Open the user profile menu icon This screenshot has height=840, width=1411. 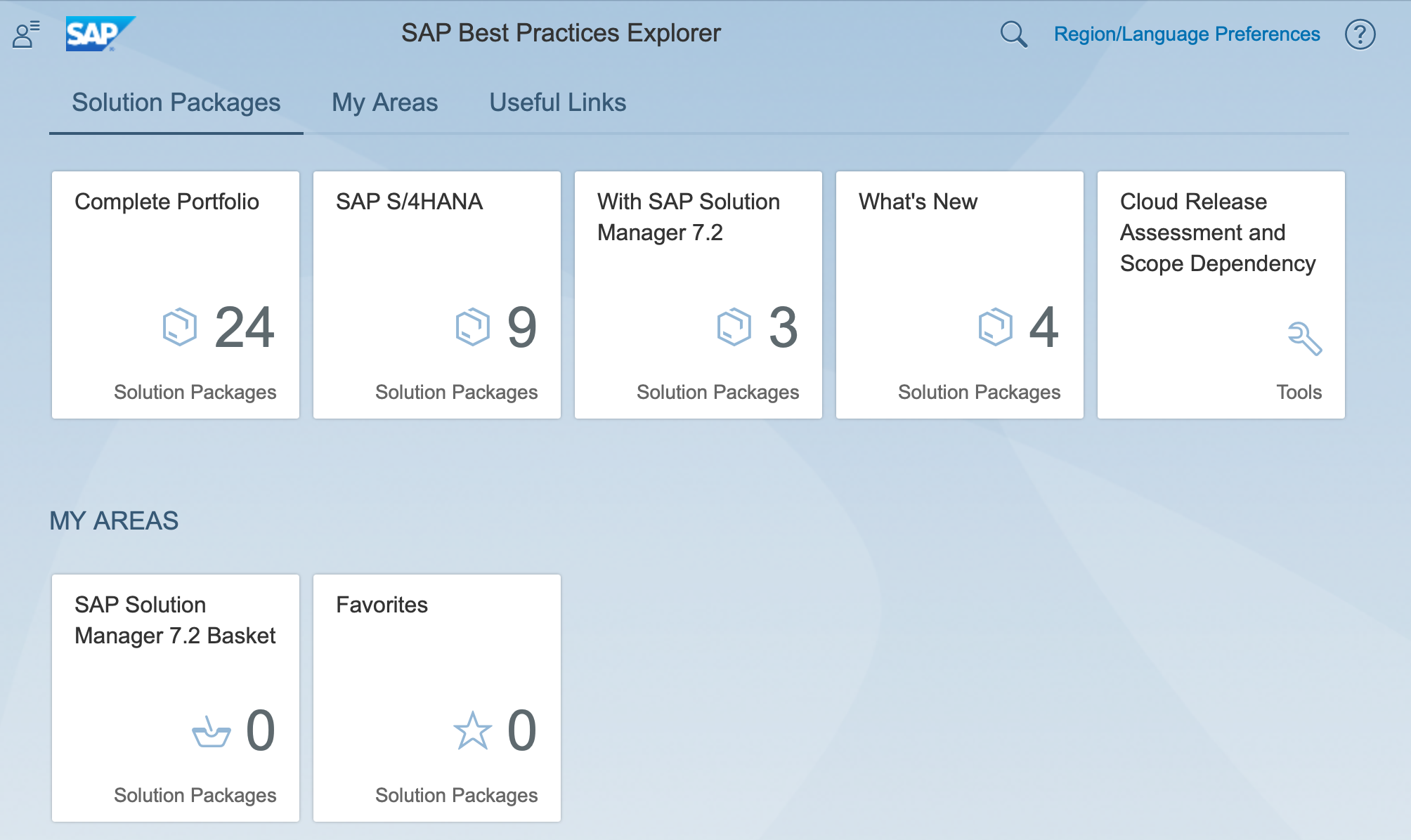[26, 34]
